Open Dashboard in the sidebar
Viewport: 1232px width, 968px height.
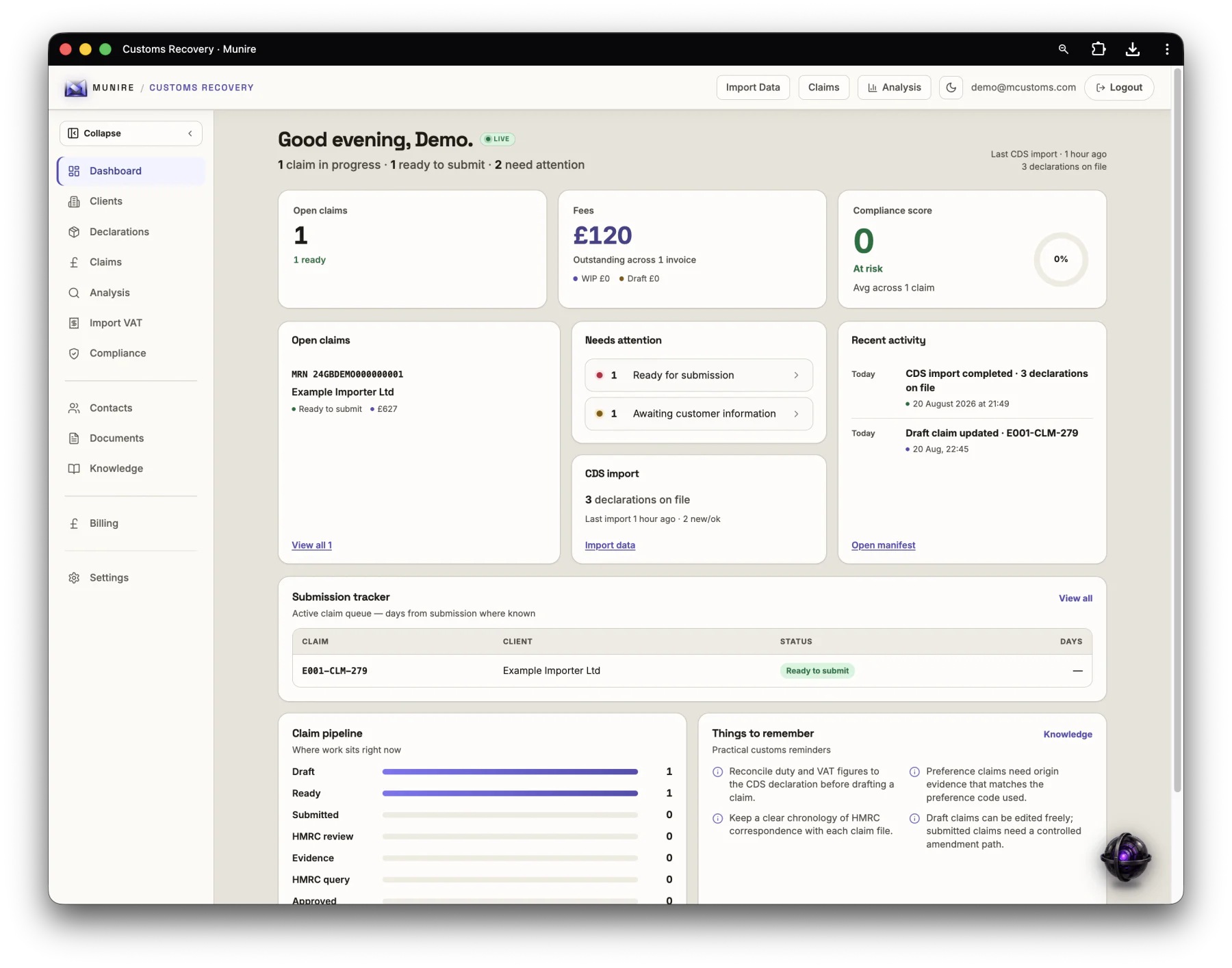pos(131,171)
